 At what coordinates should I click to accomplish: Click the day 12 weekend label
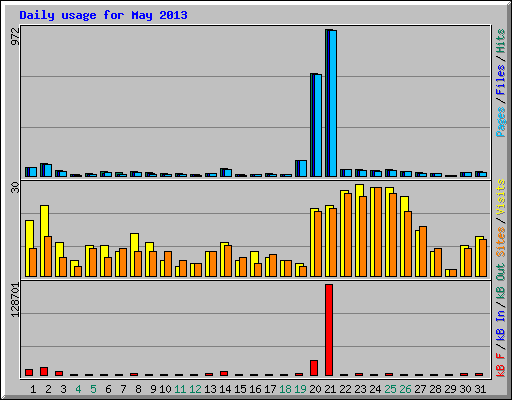[195, 389]
